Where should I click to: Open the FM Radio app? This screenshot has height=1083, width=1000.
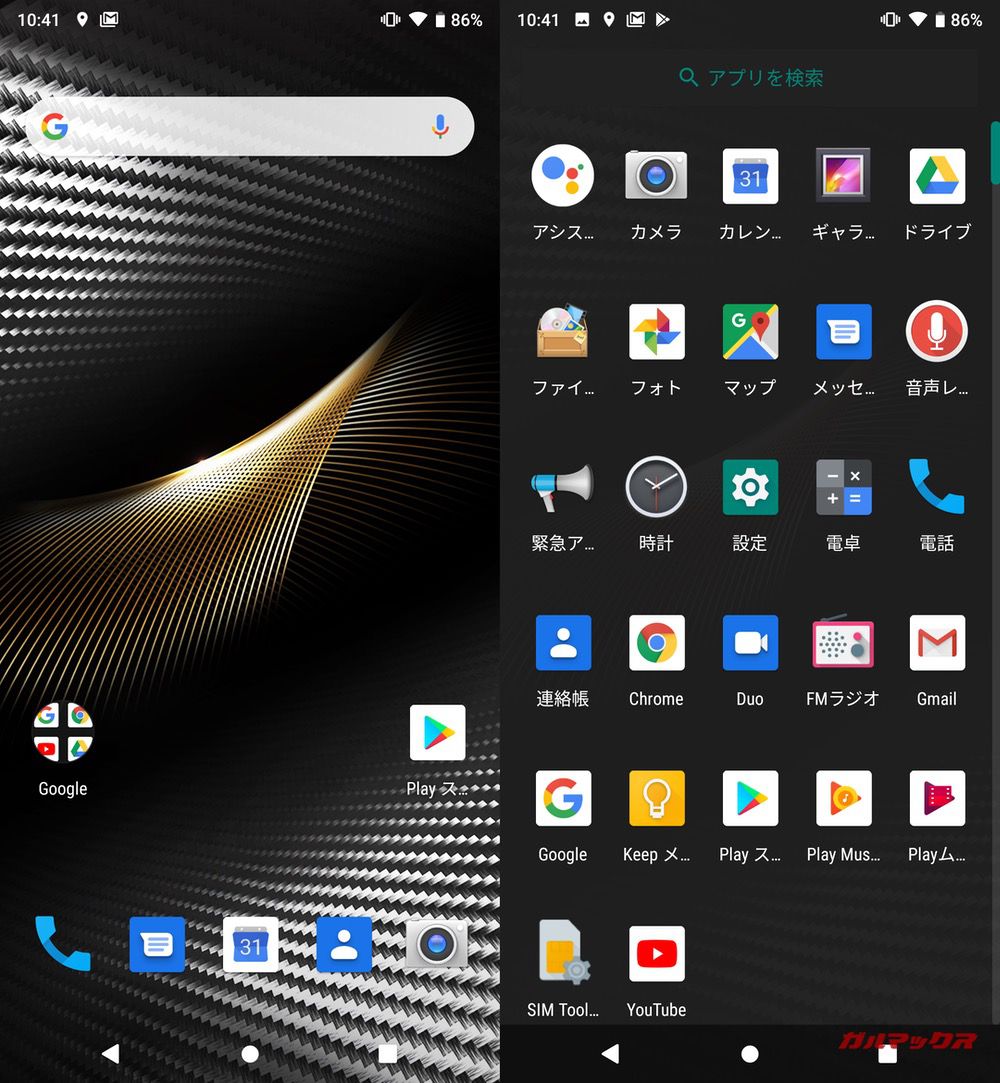coord(843,643)
